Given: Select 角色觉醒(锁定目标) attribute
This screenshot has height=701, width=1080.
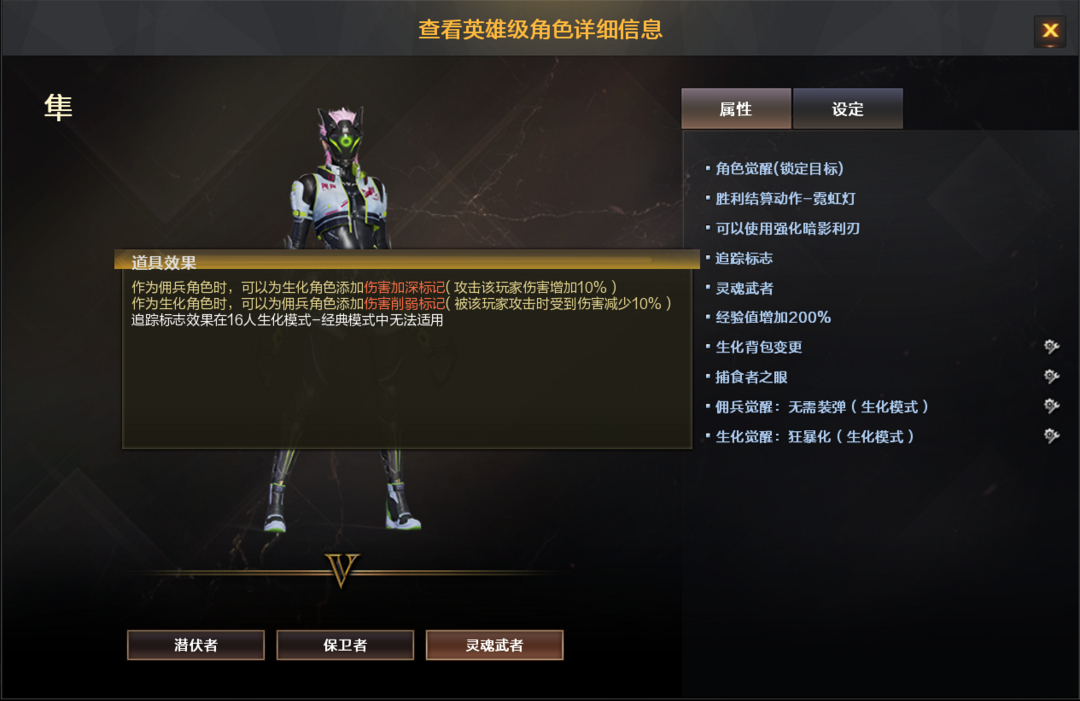Looking at the screenshot, I should 779,169.
